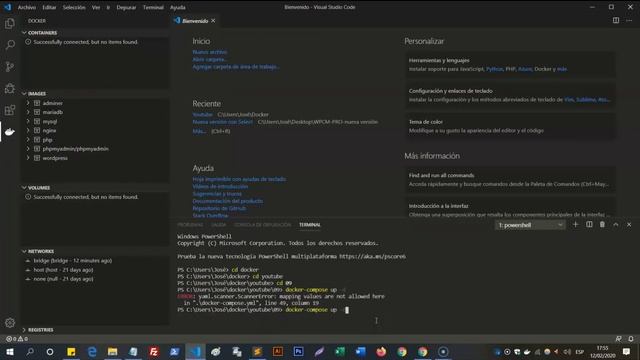Select the bridge network entry

[73, 260]
